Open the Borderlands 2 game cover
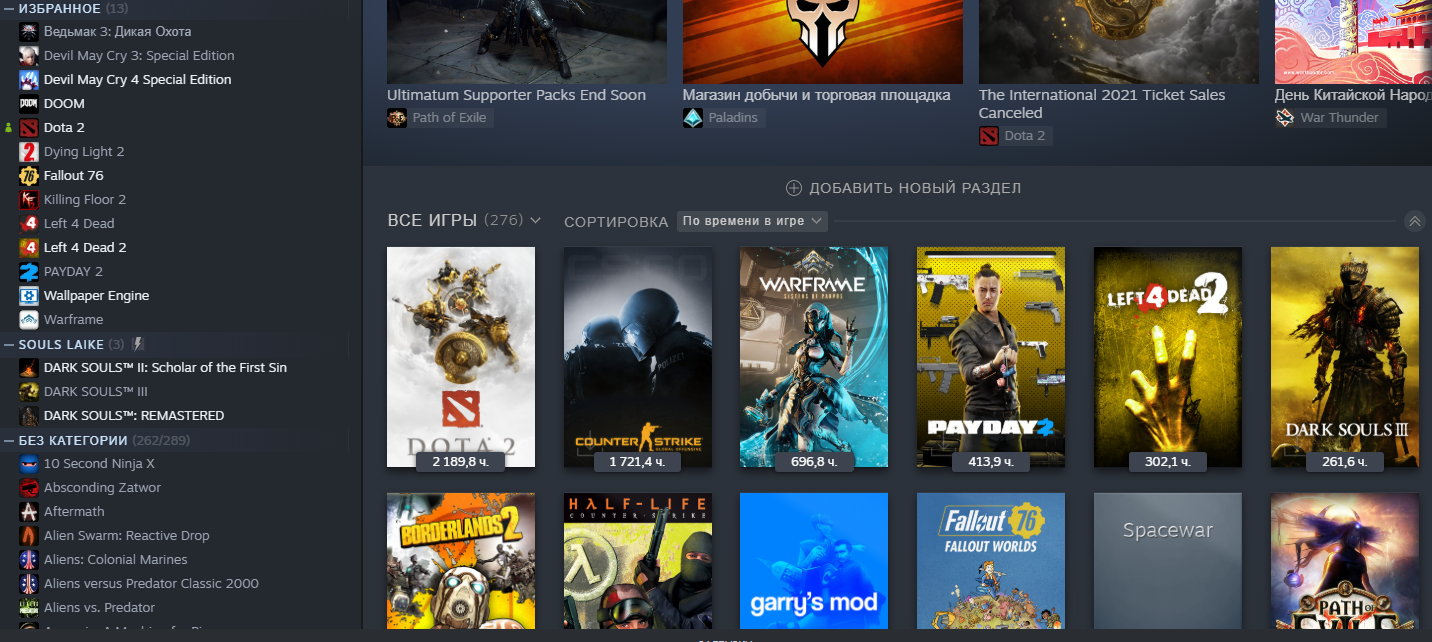Screen dimensions: 1432x642 pyautogui.click(x=461, y=561)
